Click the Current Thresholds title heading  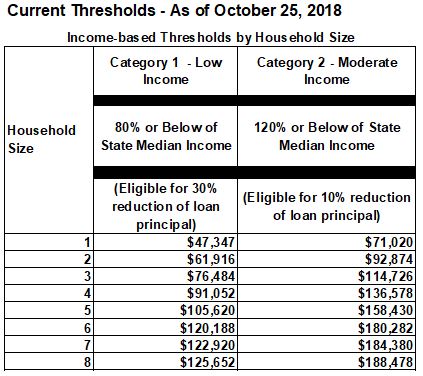pos(174,11)
